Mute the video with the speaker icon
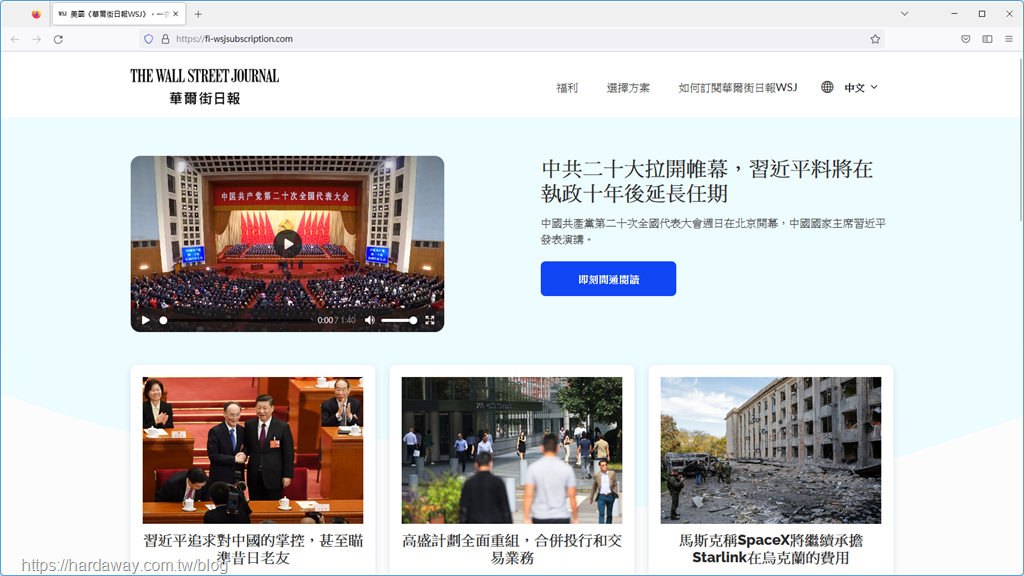This screenshot has width=1024, height=576. pos(370,320)
